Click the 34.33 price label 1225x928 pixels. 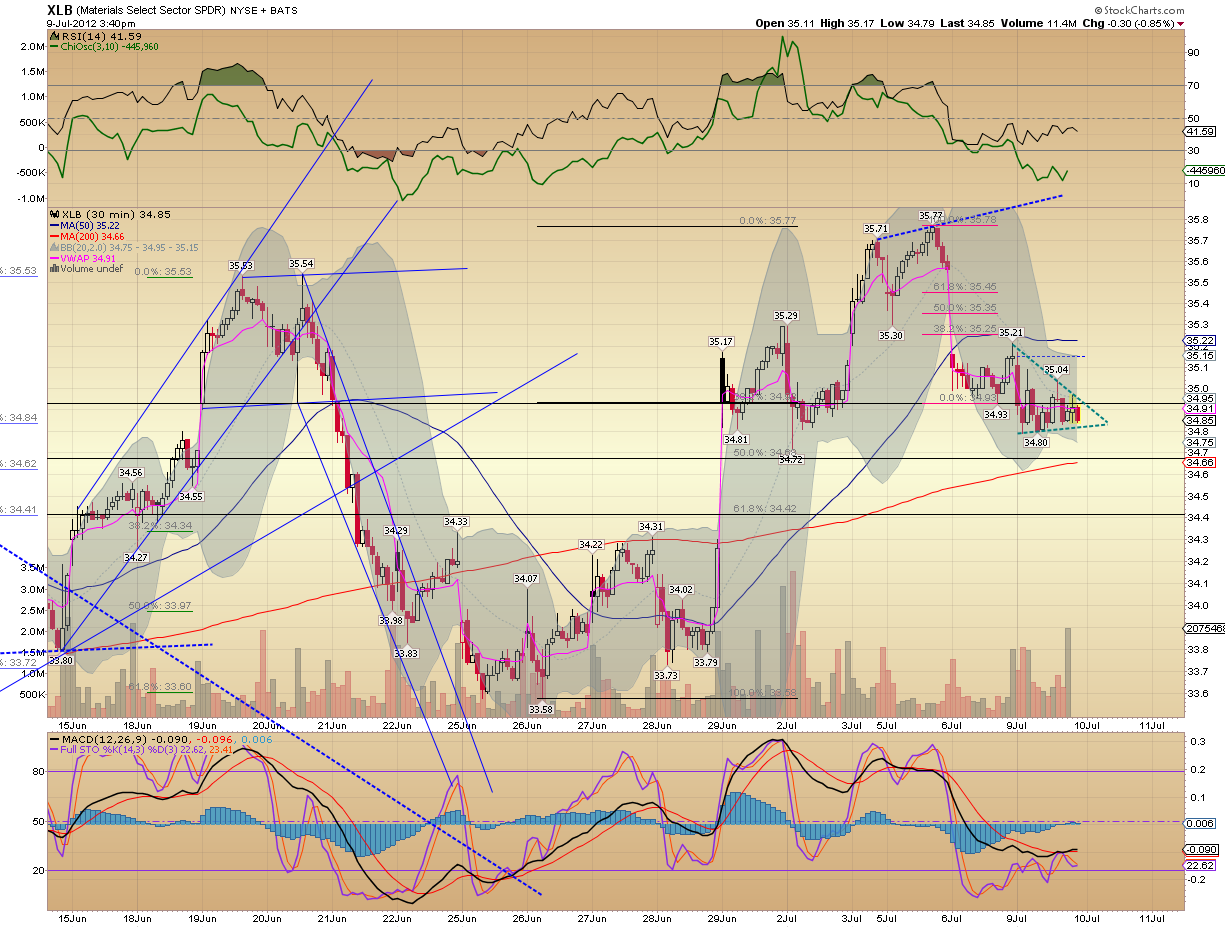click(456, 522)
